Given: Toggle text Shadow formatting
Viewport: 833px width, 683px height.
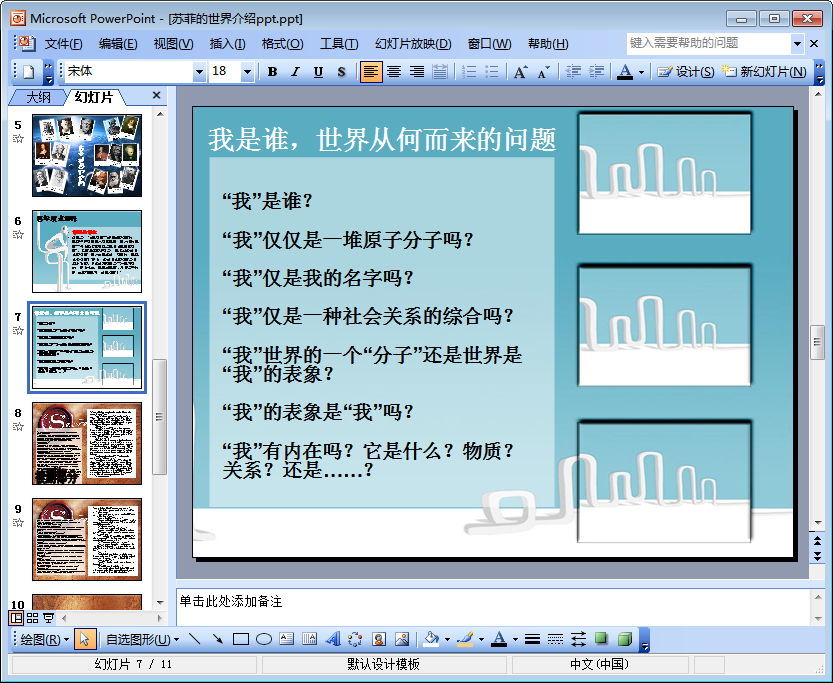Looking at the screenshot, I should pos(341,72).
